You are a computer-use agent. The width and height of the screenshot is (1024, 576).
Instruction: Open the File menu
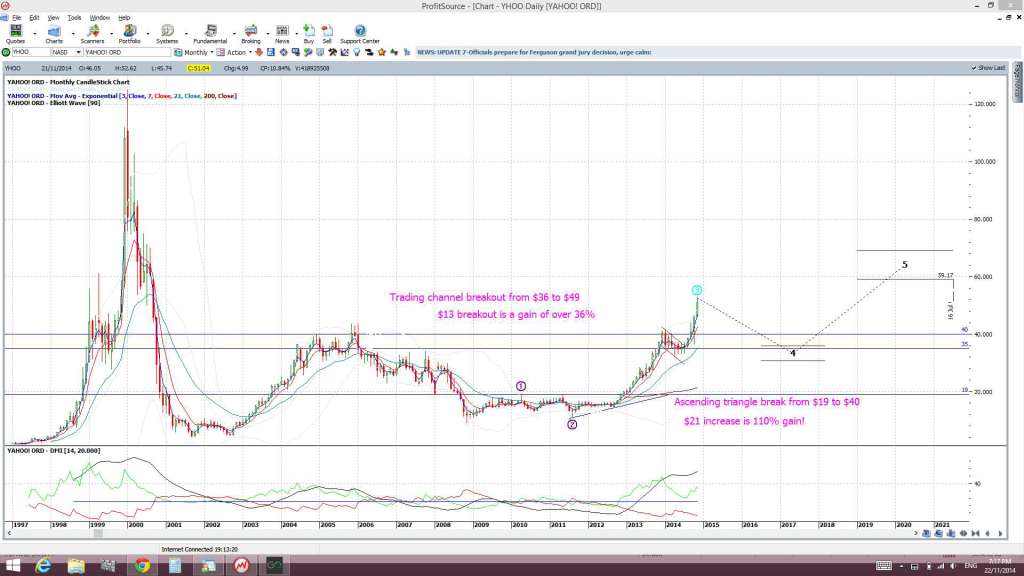pyautogui.click(x=16, y=18)
